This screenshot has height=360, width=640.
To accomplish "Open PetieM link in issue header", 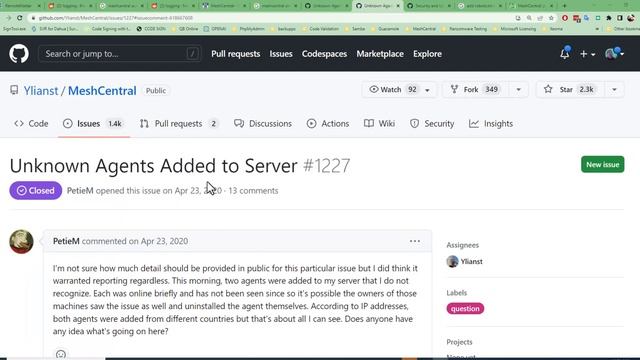I will [80, 191].
